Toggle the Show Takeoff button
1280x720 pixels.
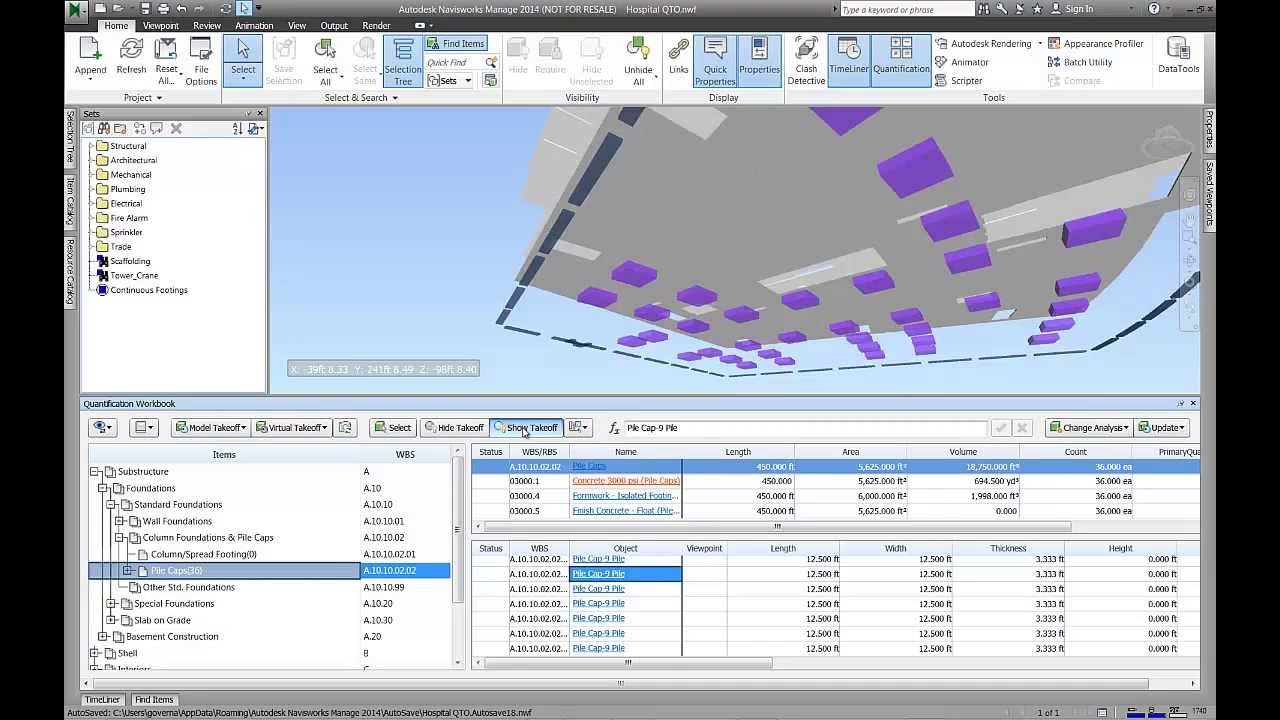tap(526, 428)
